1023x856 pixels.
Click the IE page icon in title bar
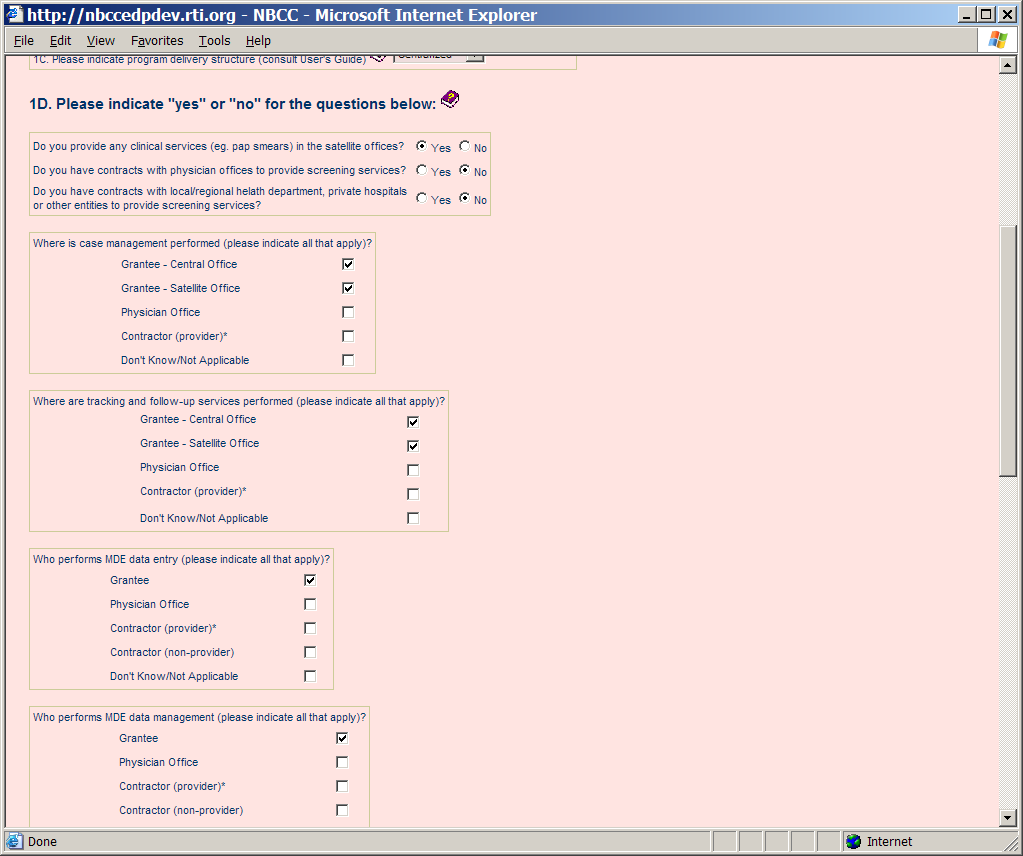pyautogui.click(x=14, y=14)
